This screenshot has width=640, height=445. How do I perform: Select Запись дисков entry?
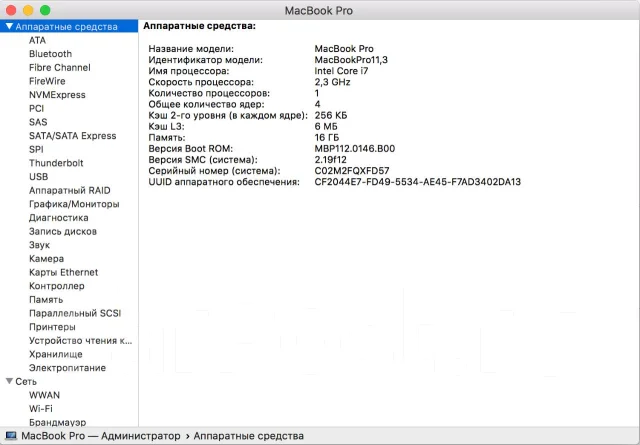point(62,231)
